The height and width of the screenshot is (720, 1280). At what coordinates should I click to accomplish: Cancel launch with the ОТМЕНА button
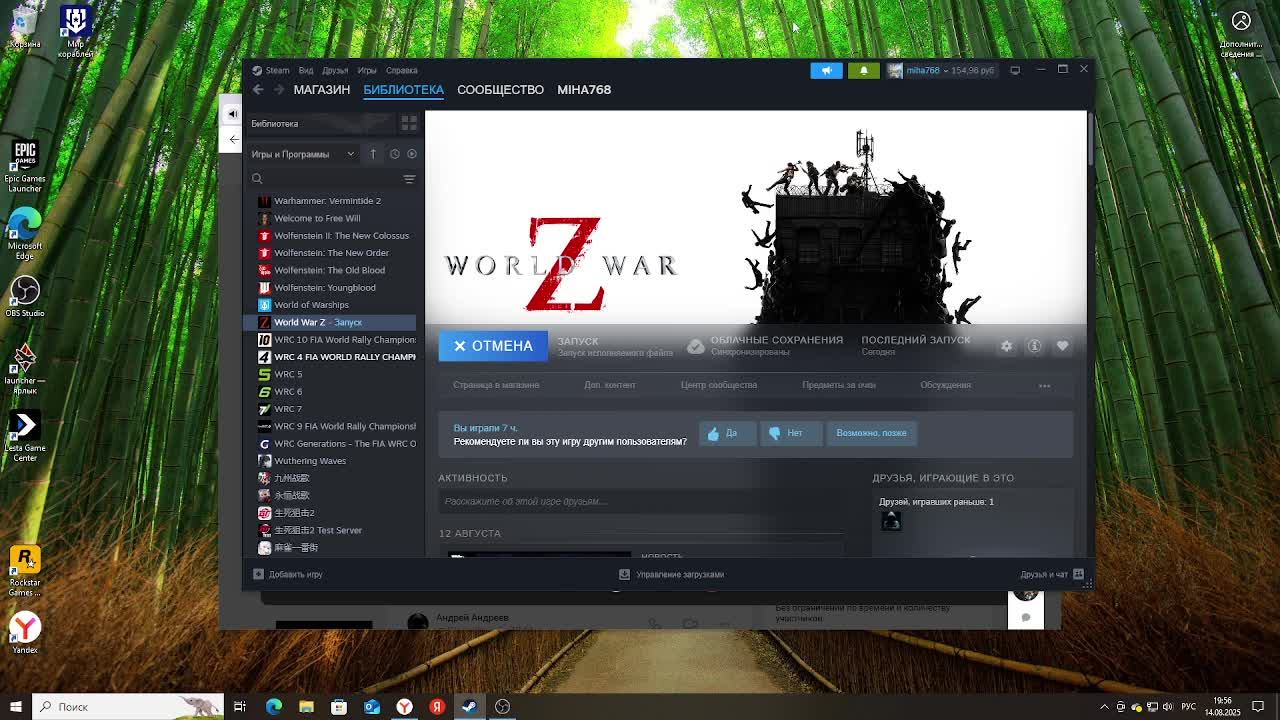coord(493,346)
